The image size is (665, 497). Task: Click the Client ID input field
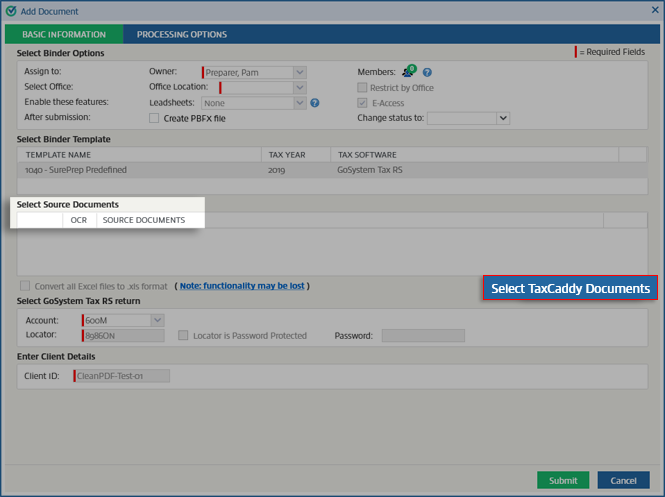(122, 376)
